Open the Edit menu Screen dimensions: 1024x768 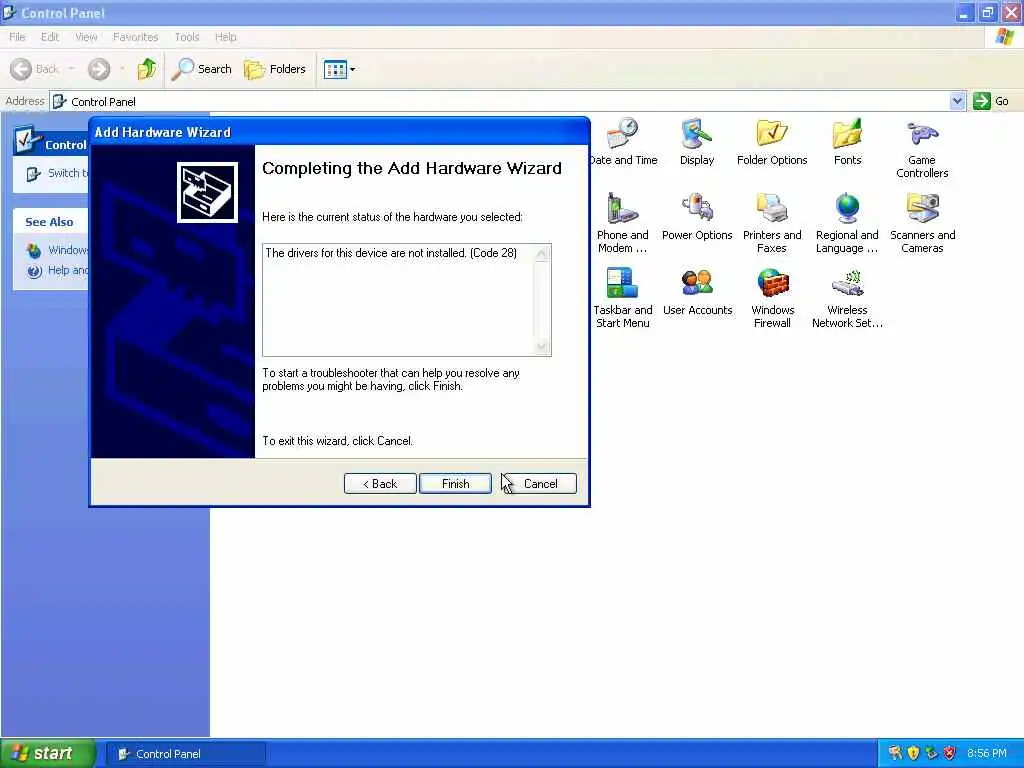point(50,37)
